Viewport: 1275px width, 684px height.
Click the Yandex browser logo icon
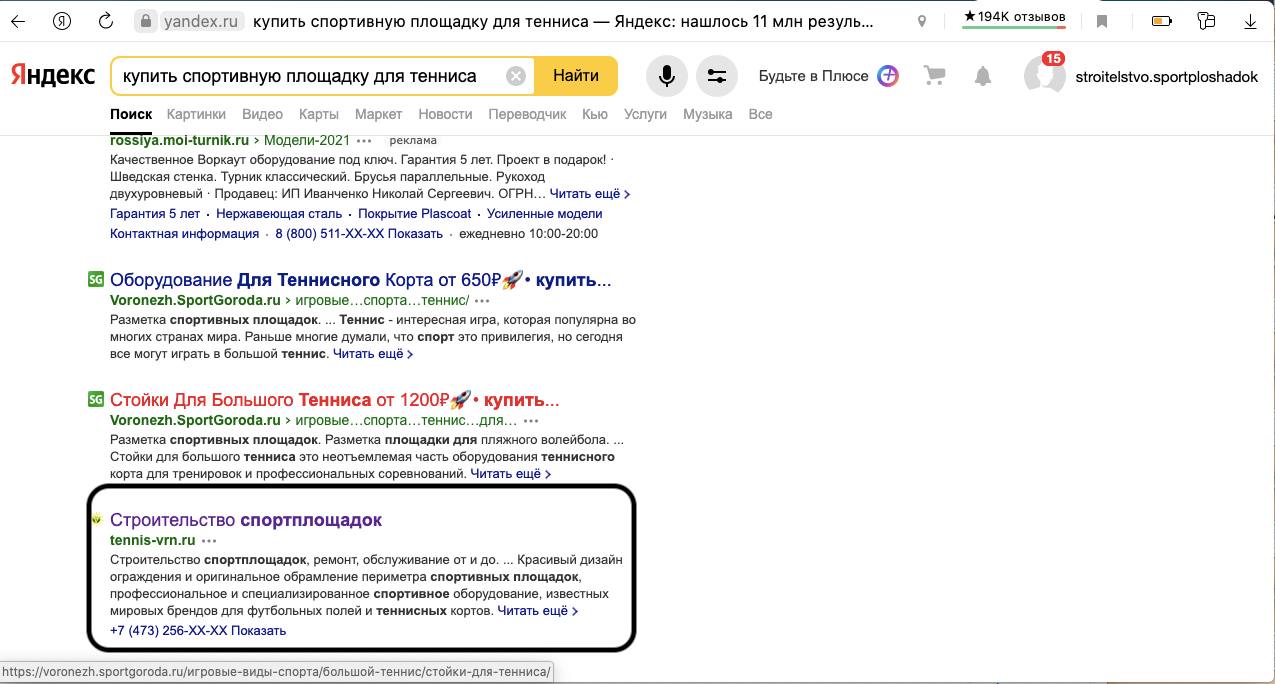61,19
